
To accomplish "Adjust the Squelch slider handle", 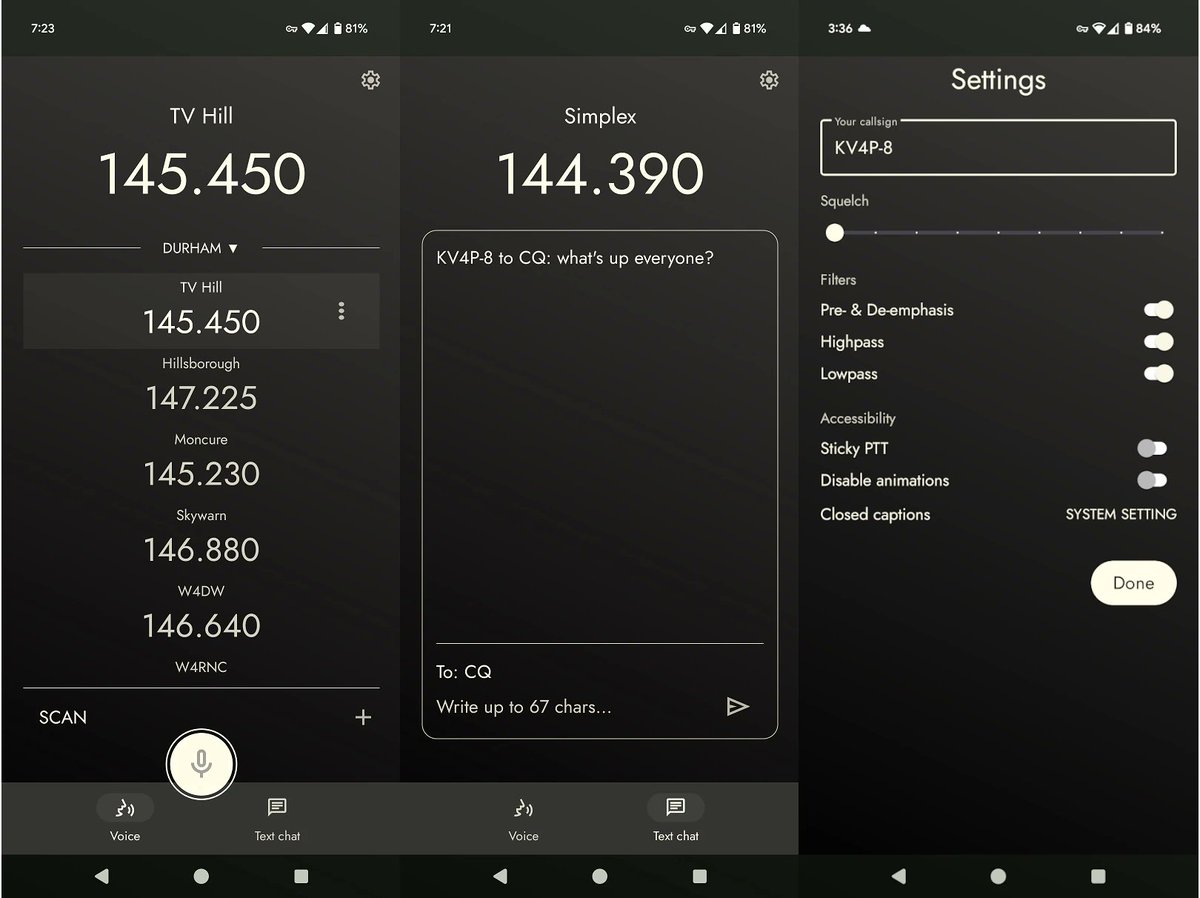I will point(835,233).
